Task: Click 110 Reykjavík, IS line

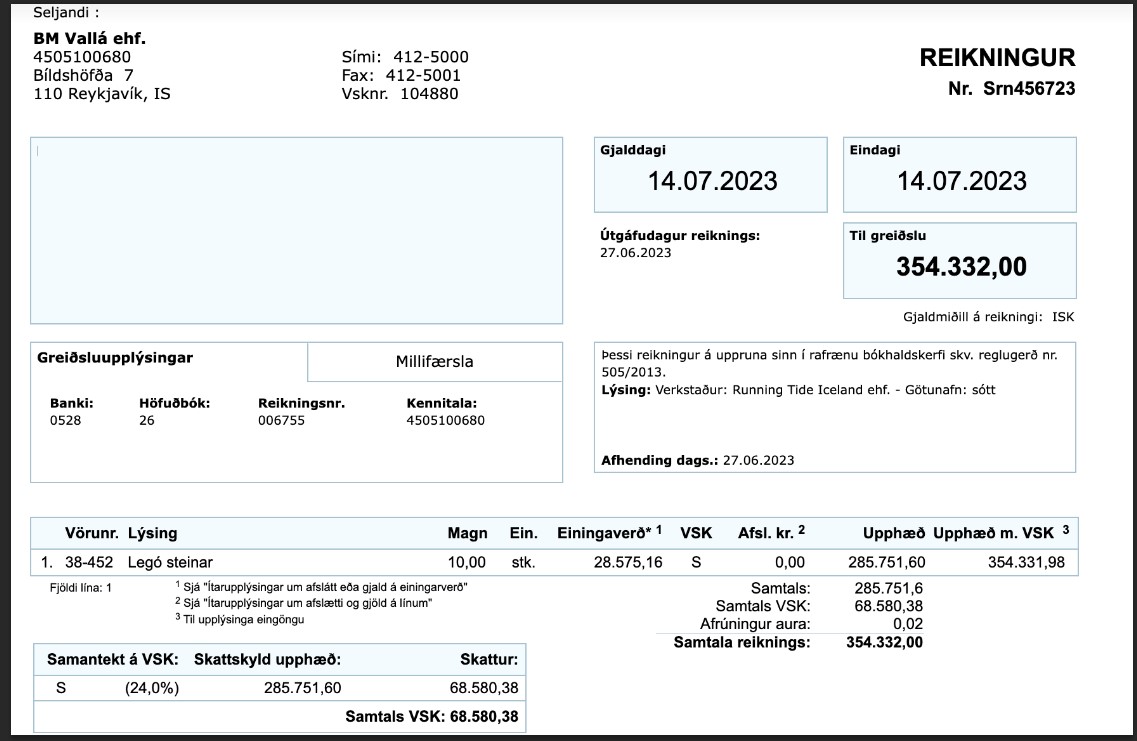Action: pos(102,94)
